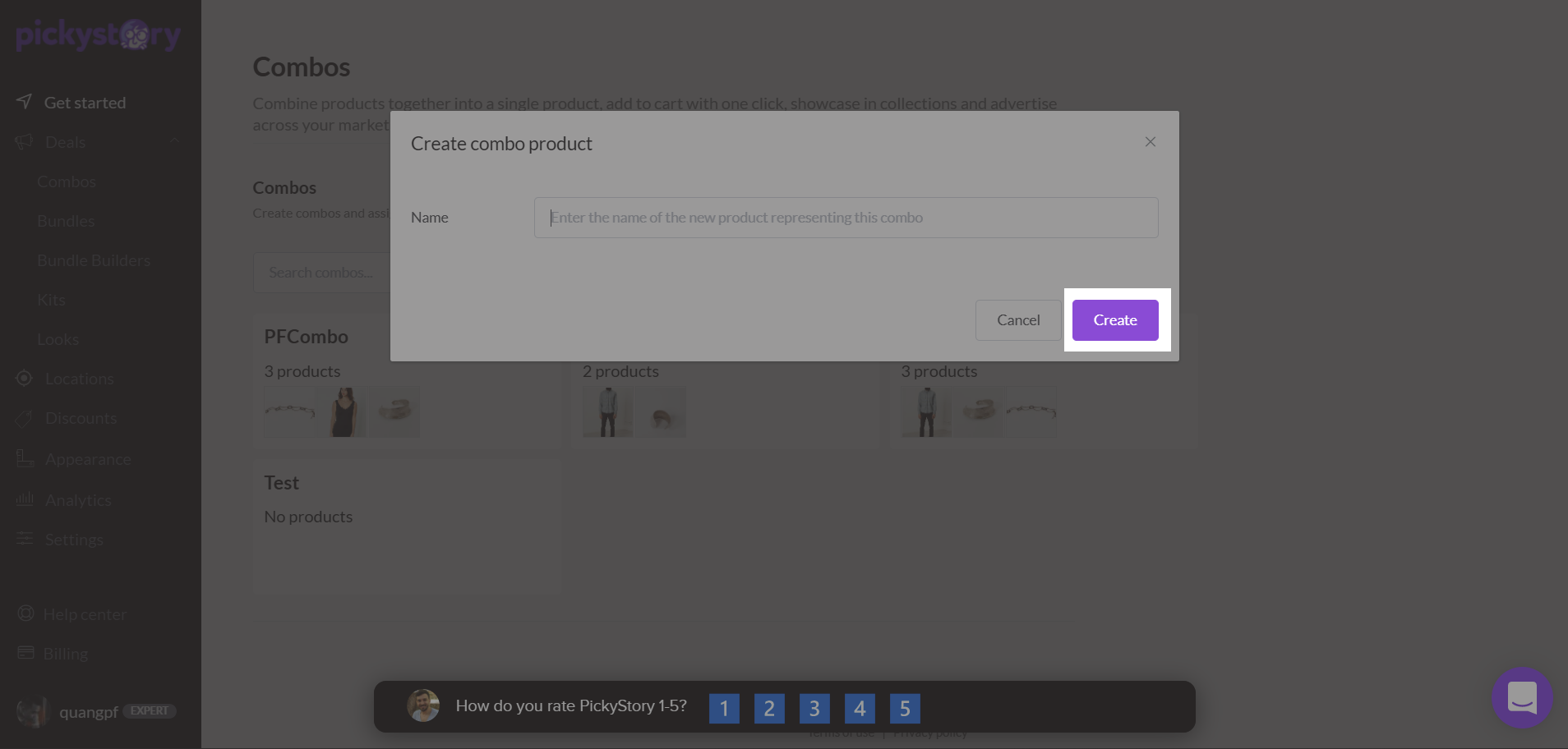The height and width of the screenshot is (749, 1568).
Task: Select the shirt thumbnail in 2 products card
Action: (x=607, y=411)
